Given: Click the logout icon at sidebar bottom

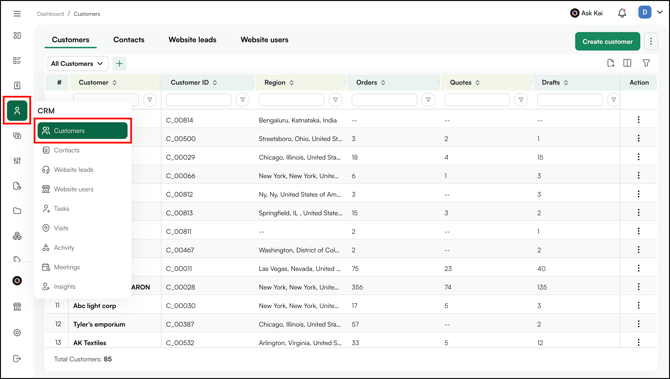Looking at the screenshot, I should pyautogui.click(x=17, y=358).
